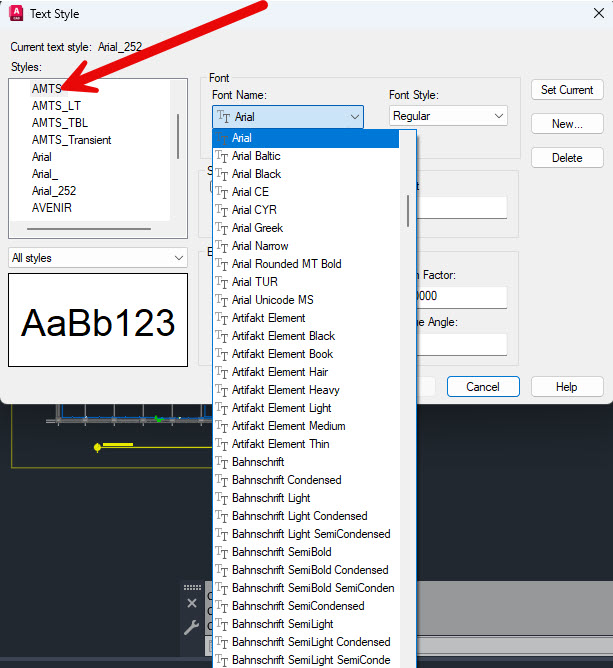Open the Font Name dropdown

288,117
